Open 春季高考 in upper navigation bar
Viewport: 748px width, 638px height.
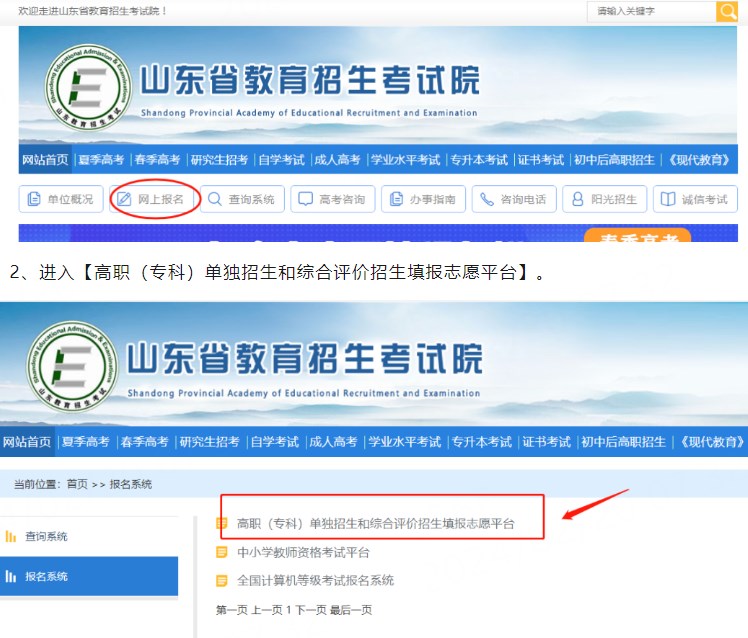[157, 159]
